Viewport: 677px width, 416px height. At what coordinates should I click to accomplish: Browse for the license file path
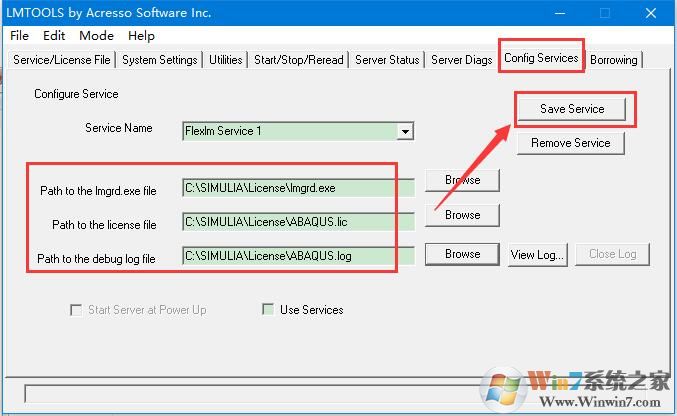[462, 215]
